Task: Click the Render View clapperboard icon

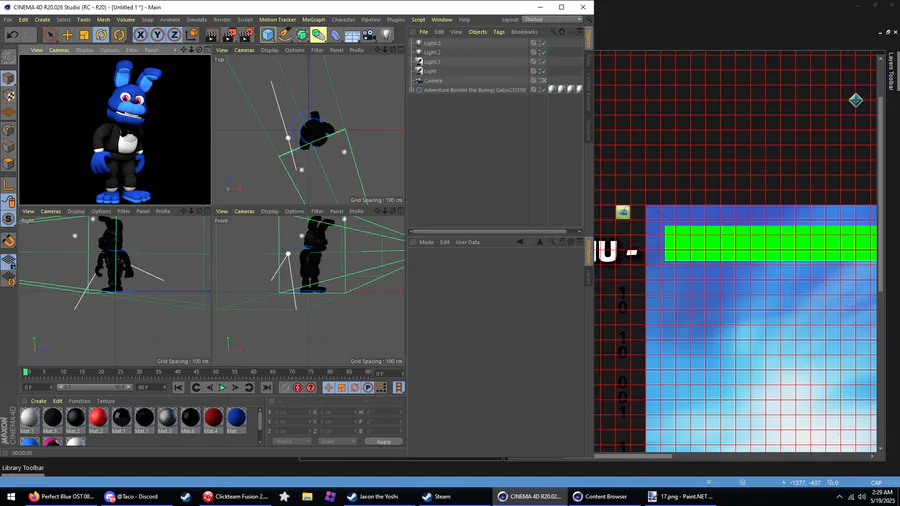Action: coord(212,35)
